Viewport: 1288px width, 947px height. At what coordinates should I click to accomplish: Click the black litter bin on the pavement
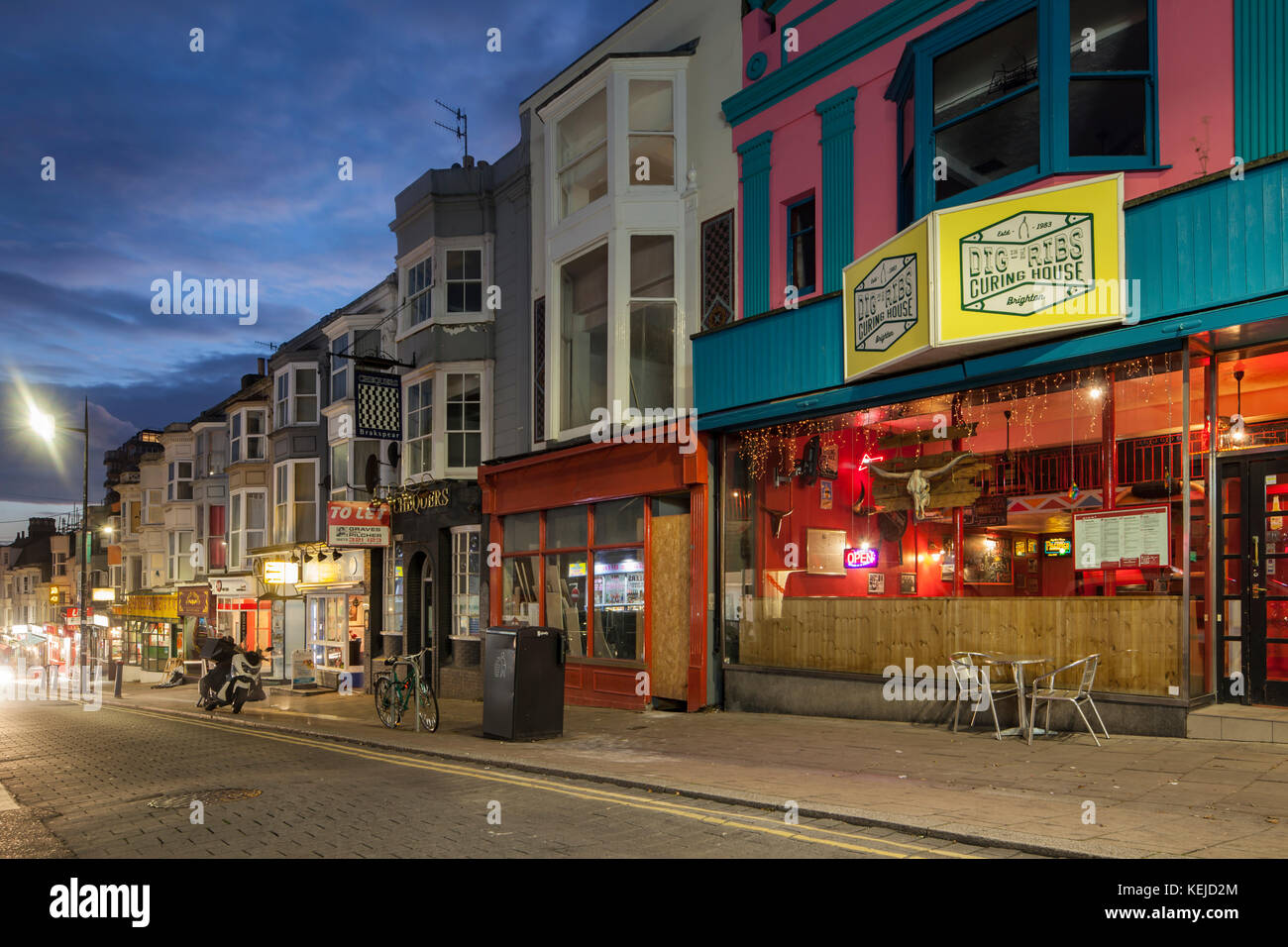click(x=523, y=683)
